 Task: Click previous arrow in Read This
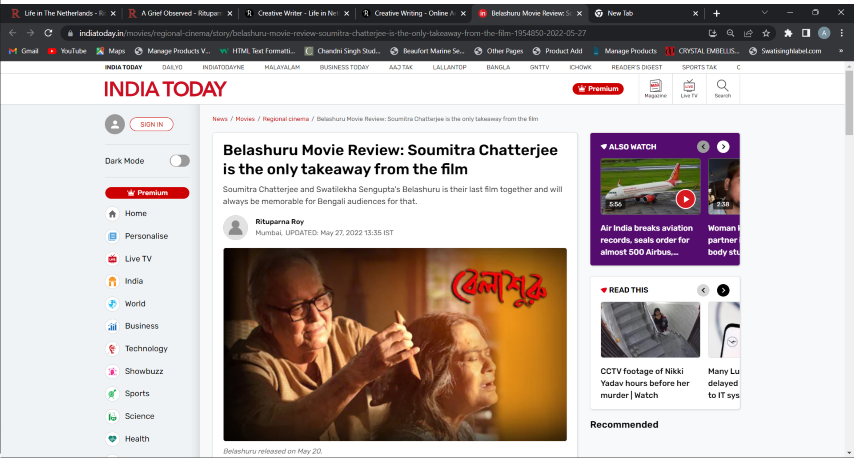[703, 290]
